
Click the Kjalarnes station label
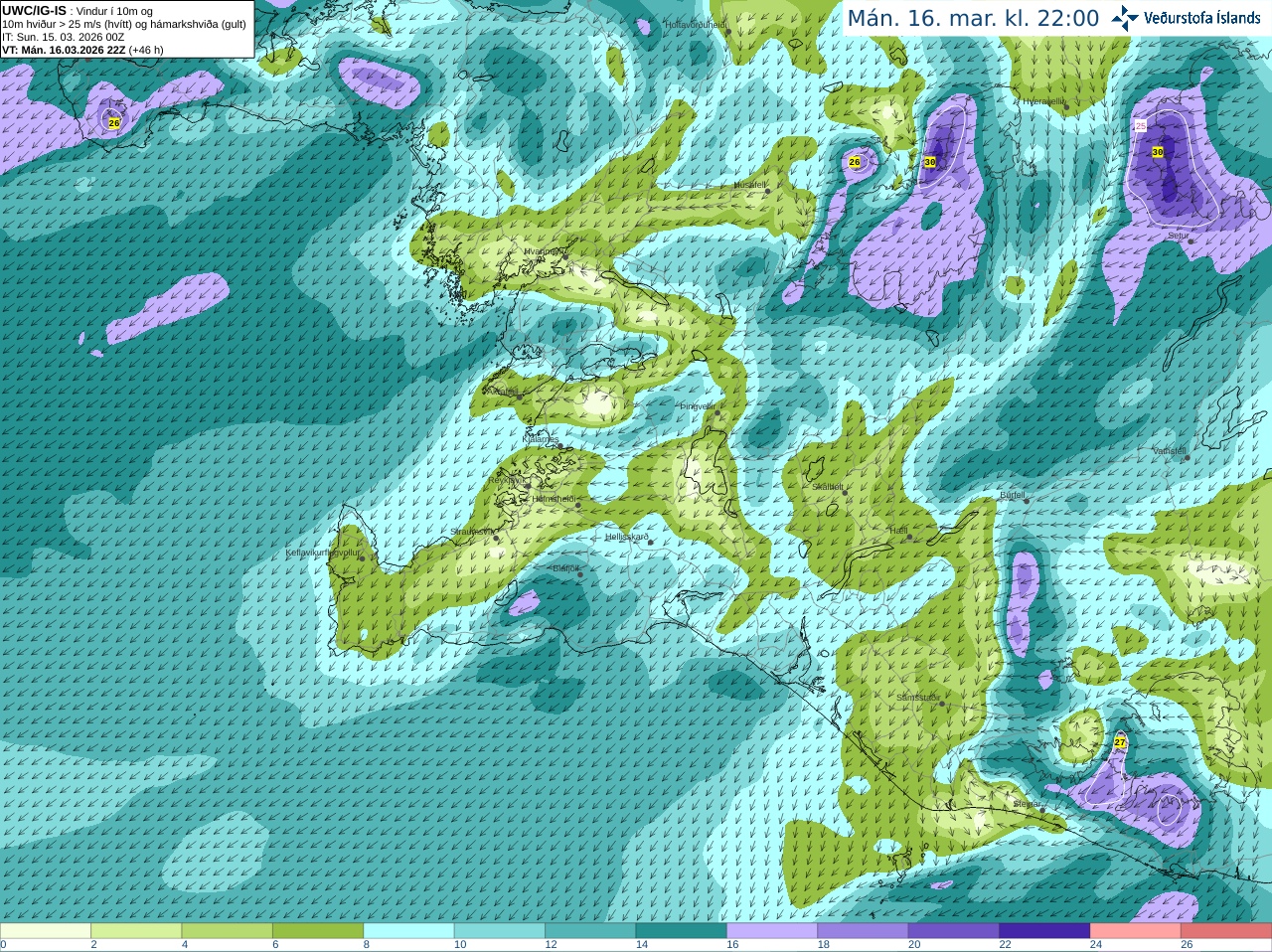541,439
